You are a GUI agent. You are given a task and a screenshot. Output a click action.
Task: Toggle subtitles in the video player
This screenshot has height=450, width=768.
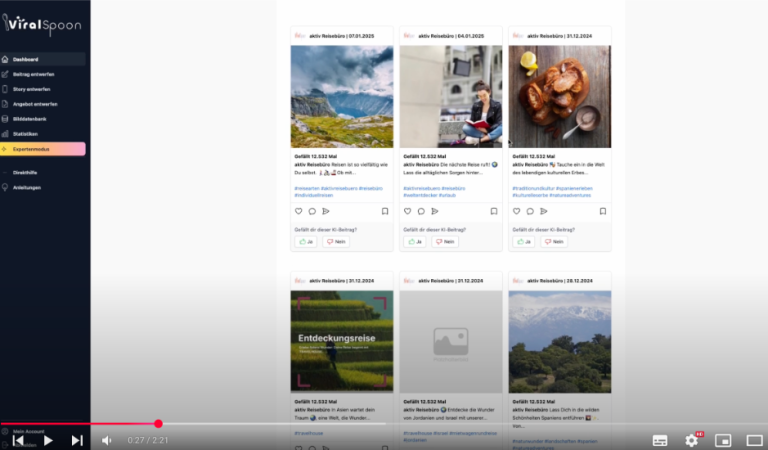coord(659,440)
